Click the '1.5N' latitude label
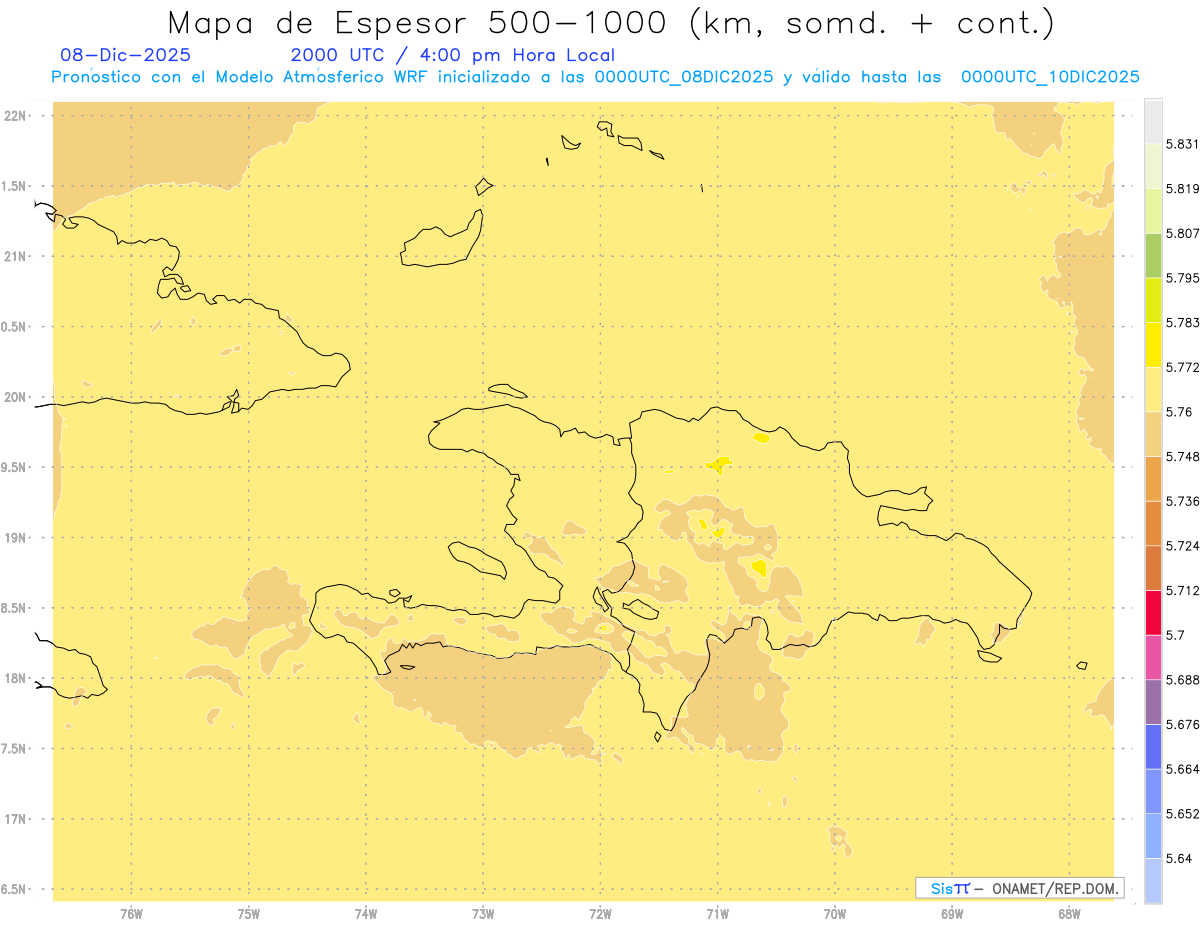Screen dimensions: 1200x927 pos(14,186)
